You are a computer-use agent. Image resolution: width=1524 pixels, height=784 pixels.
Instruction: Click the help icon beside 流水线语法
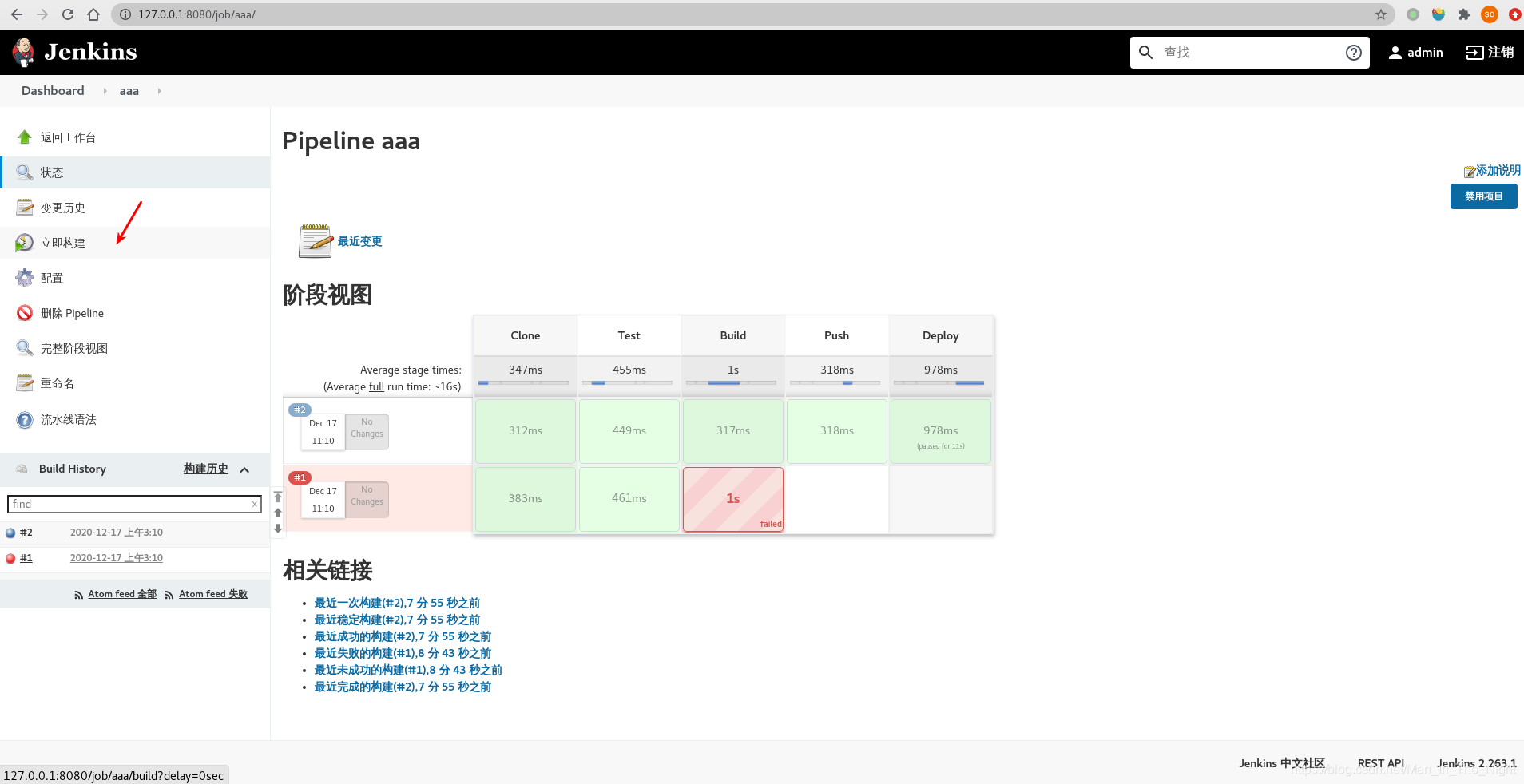[x=25, y=419]
